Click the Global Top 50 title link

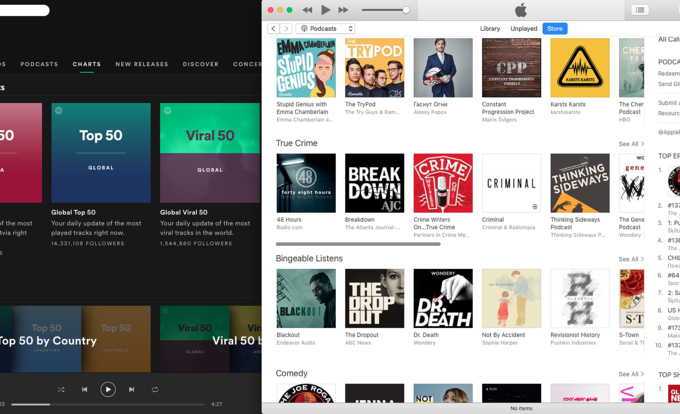coord(73,212)
